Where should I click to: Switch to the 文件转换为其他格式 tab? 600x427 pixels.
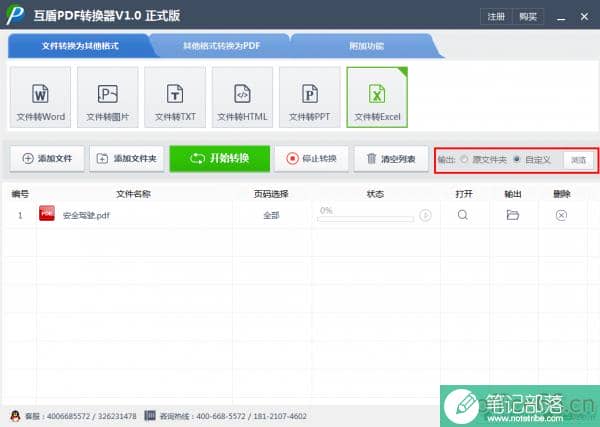pos(80,46)
